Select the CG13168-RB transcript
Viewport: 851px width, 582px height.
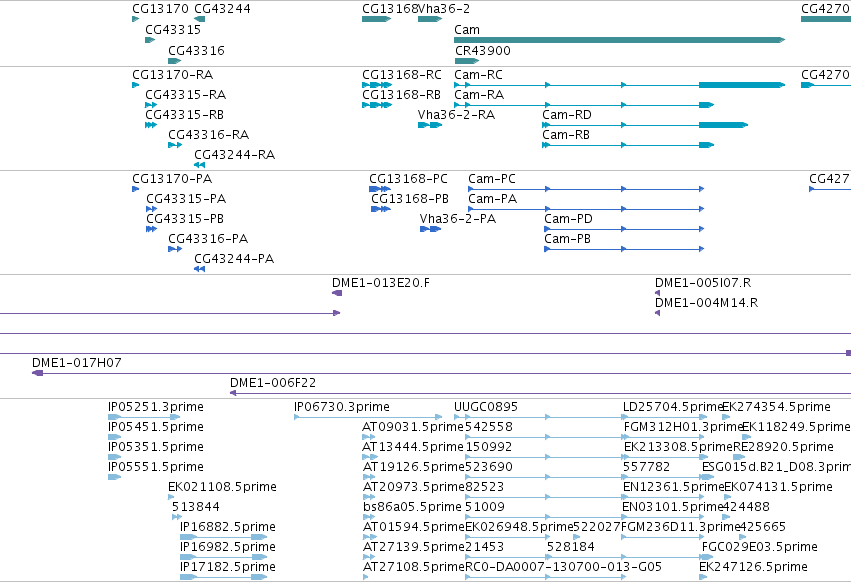click(x=377, y=105)
